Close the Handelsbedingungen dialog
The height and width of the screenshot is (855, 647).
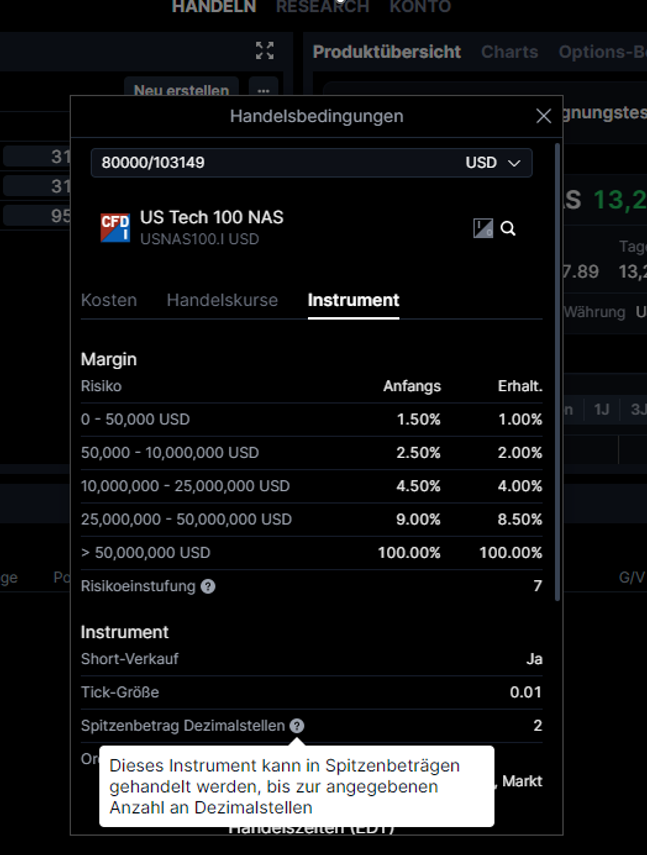(x=543, y=116)
